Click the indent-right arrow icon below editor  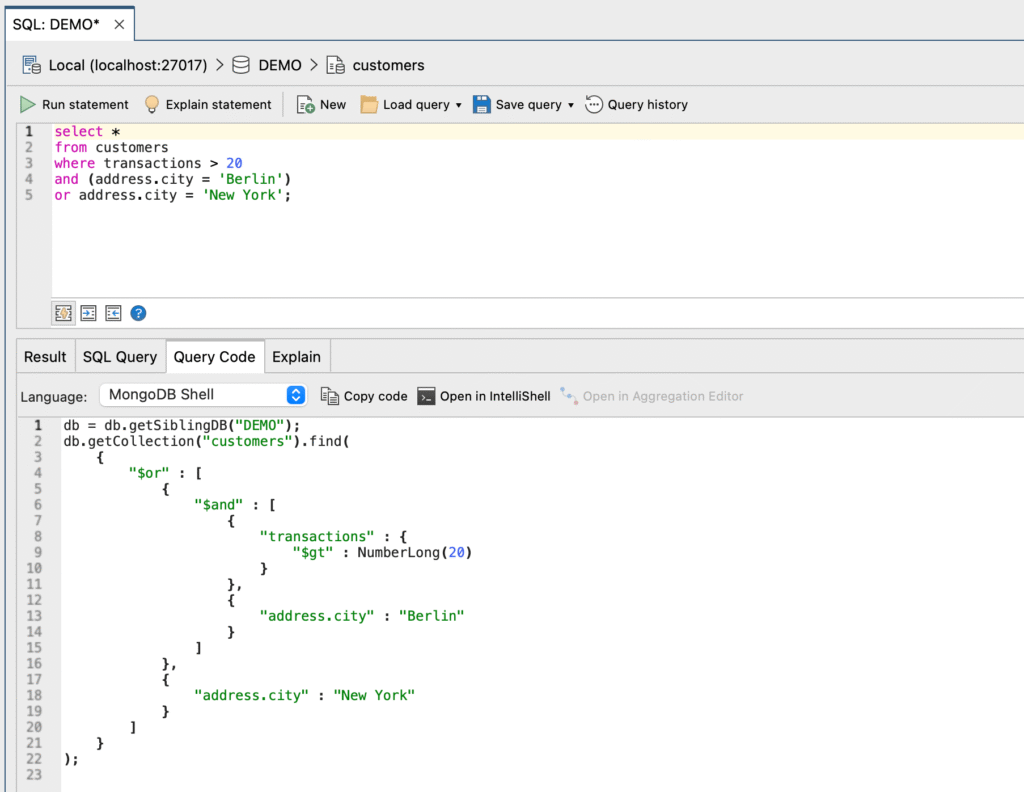pos(88,313)
